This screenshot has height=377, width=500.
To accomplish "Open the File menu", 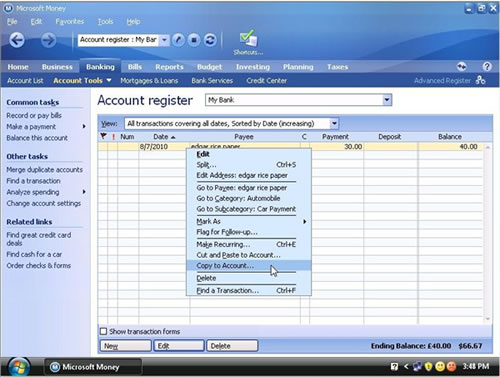I will (x=12, y=22).
